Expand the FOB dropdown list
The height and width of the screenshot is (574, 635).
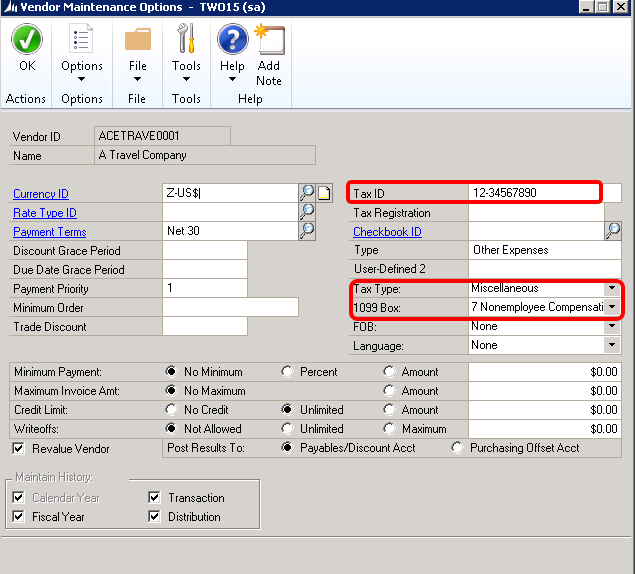tap(611, 326)
